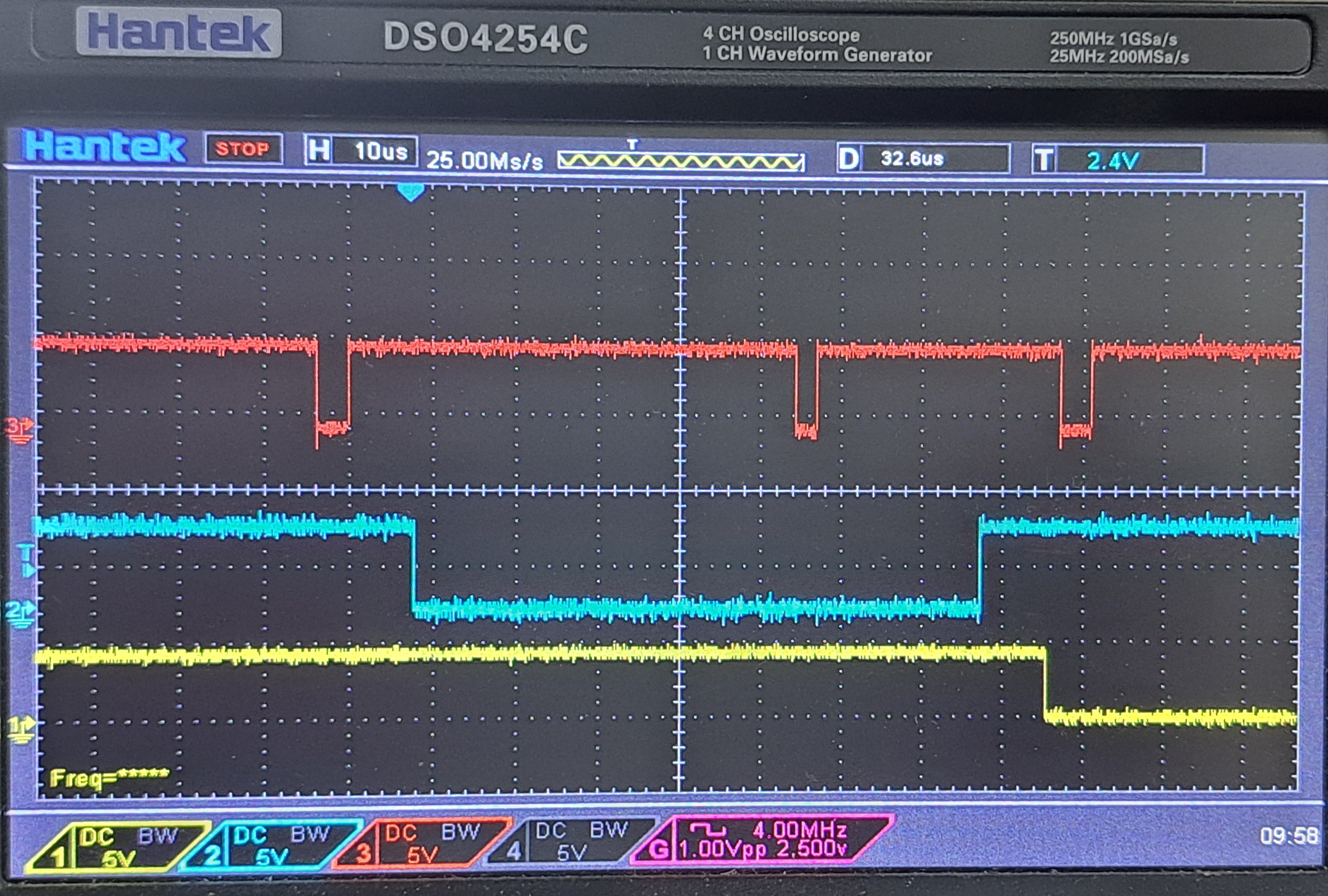Toggle channel 1 yellow tab
Image resolution: width=1328 pixels, height=896 pixels.
coord(114,847)
